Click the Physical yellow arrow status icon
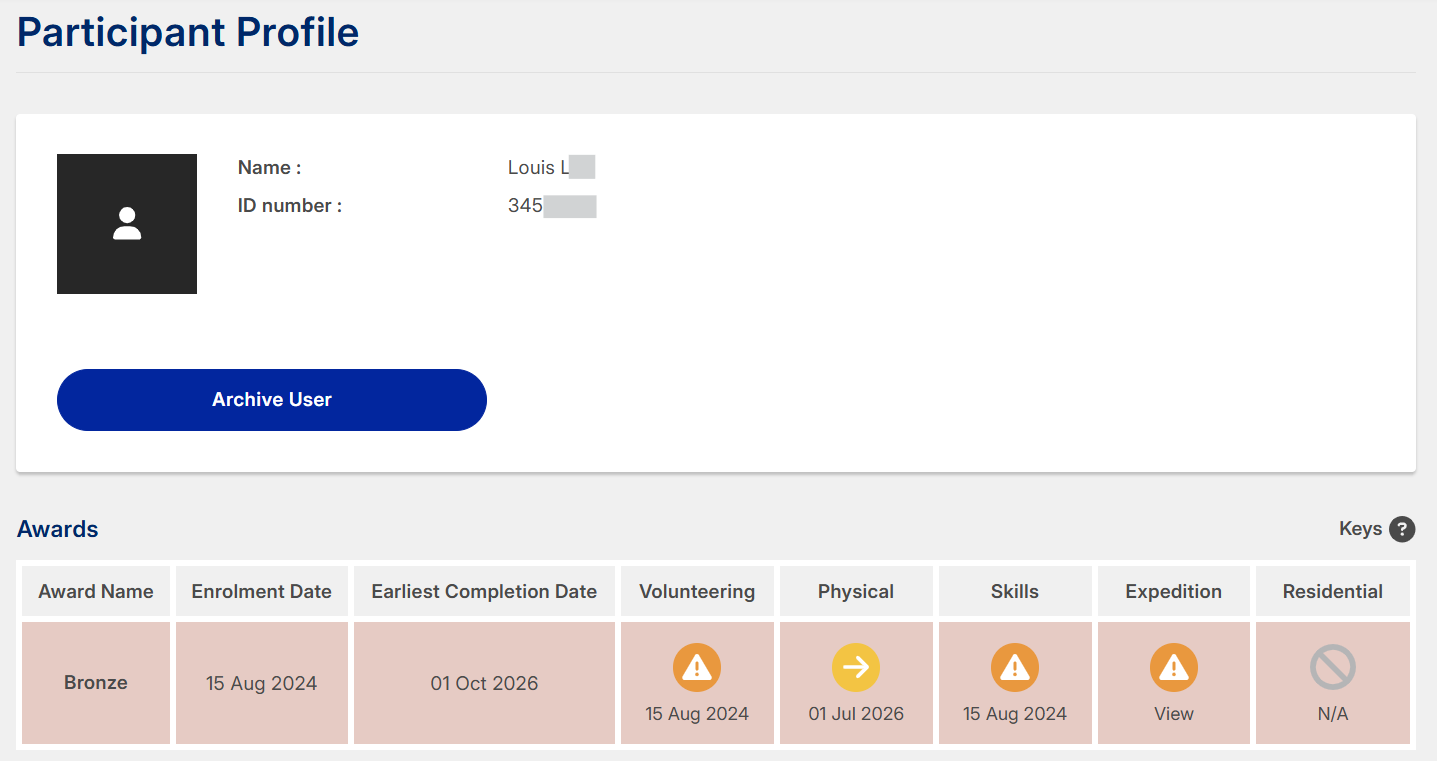This screenshot has width=1437, height=761. [856, 667]
